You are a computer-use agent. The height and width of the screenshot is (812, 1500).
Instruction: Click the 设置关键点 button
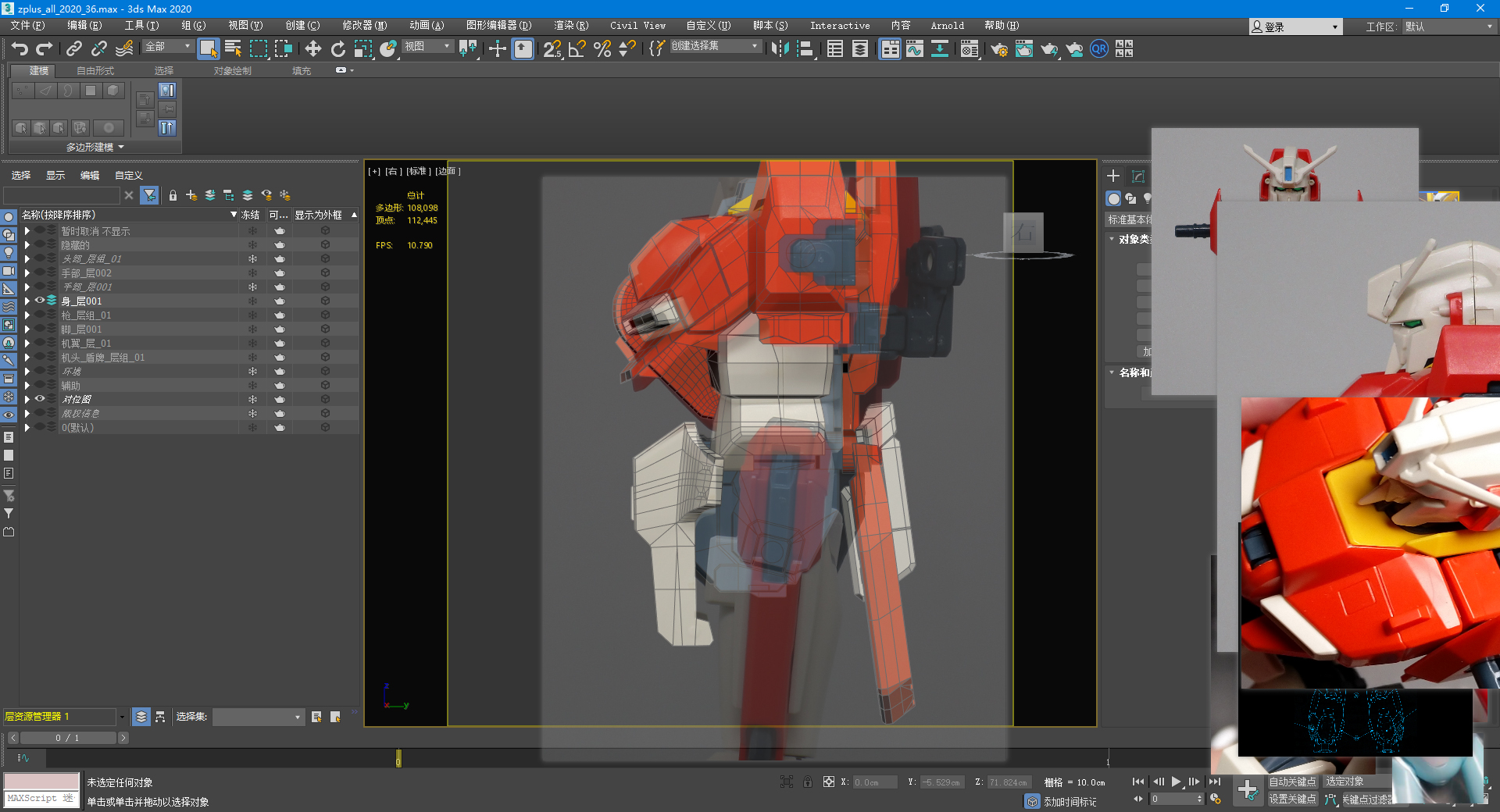(1291, 799)
